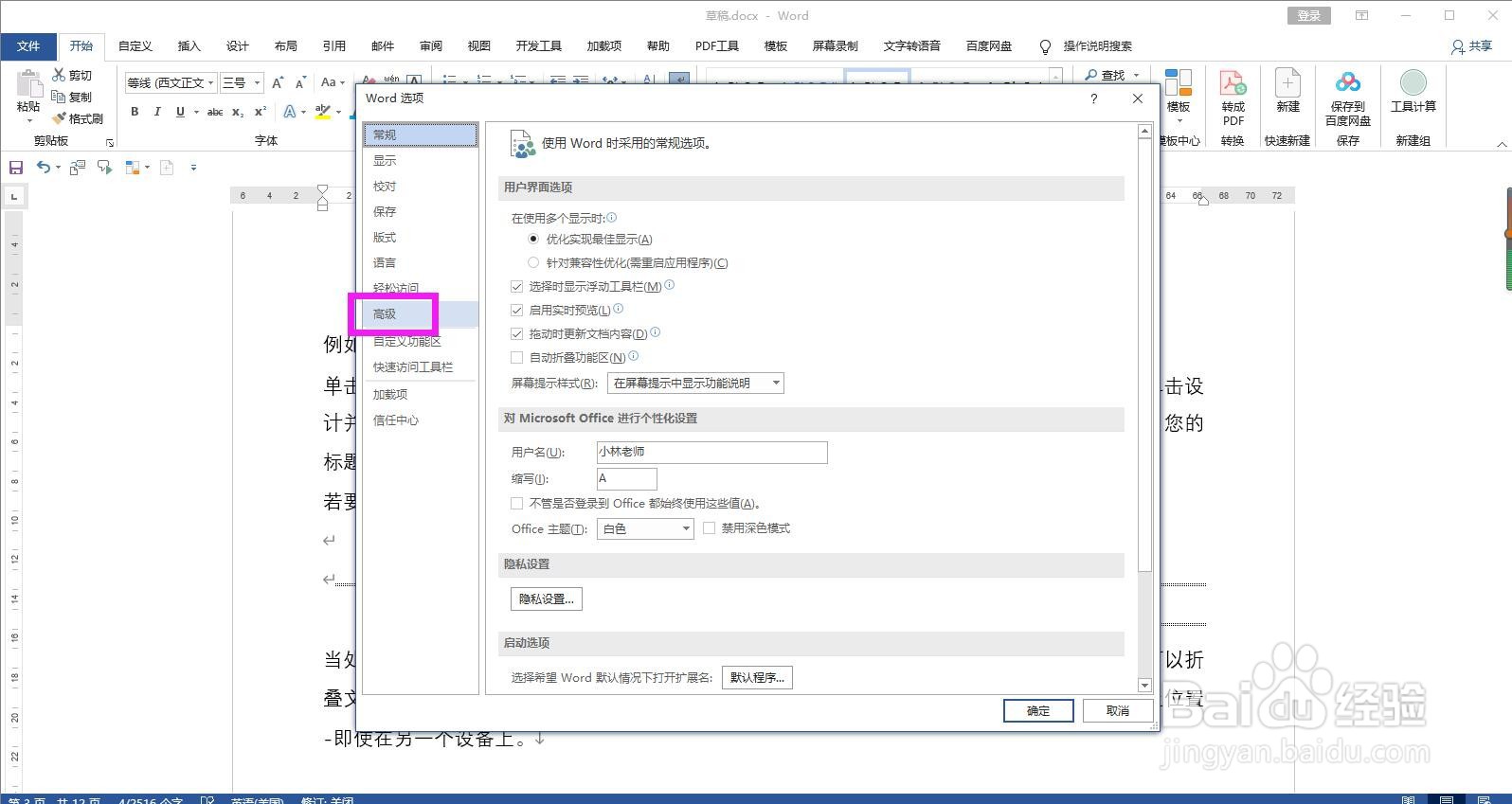Click the Convert to PDF (转成PDF) icon

click(1233, 83)
